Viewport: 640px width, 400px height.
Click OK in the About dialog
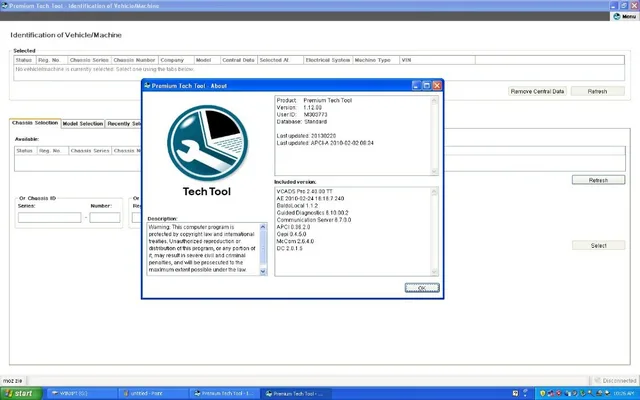coord(422,288)
